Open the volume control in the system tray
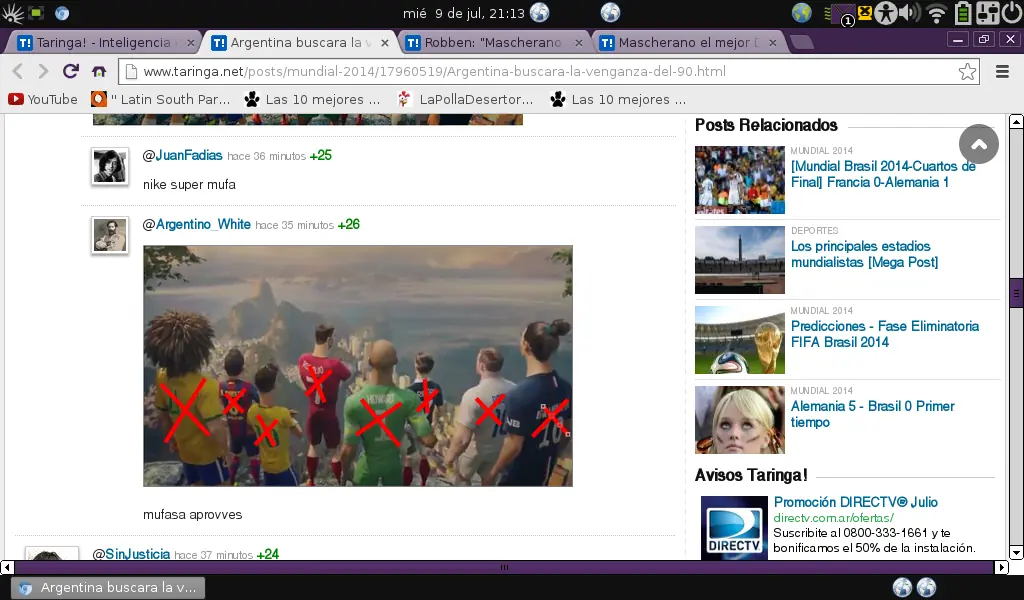The width and height of the screenshot is (1024, 600). [910, 13]
